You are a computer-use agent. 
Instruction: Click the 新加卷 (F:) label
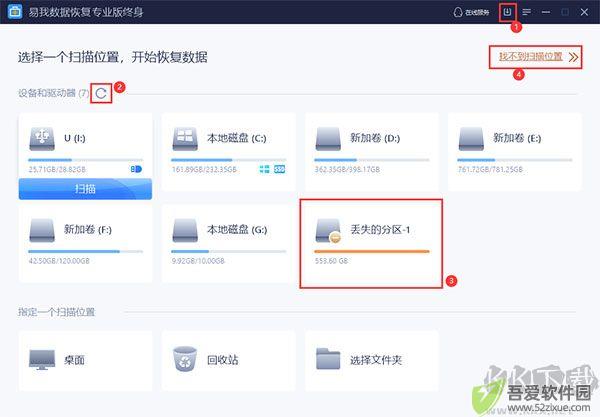tap(88, 230)
